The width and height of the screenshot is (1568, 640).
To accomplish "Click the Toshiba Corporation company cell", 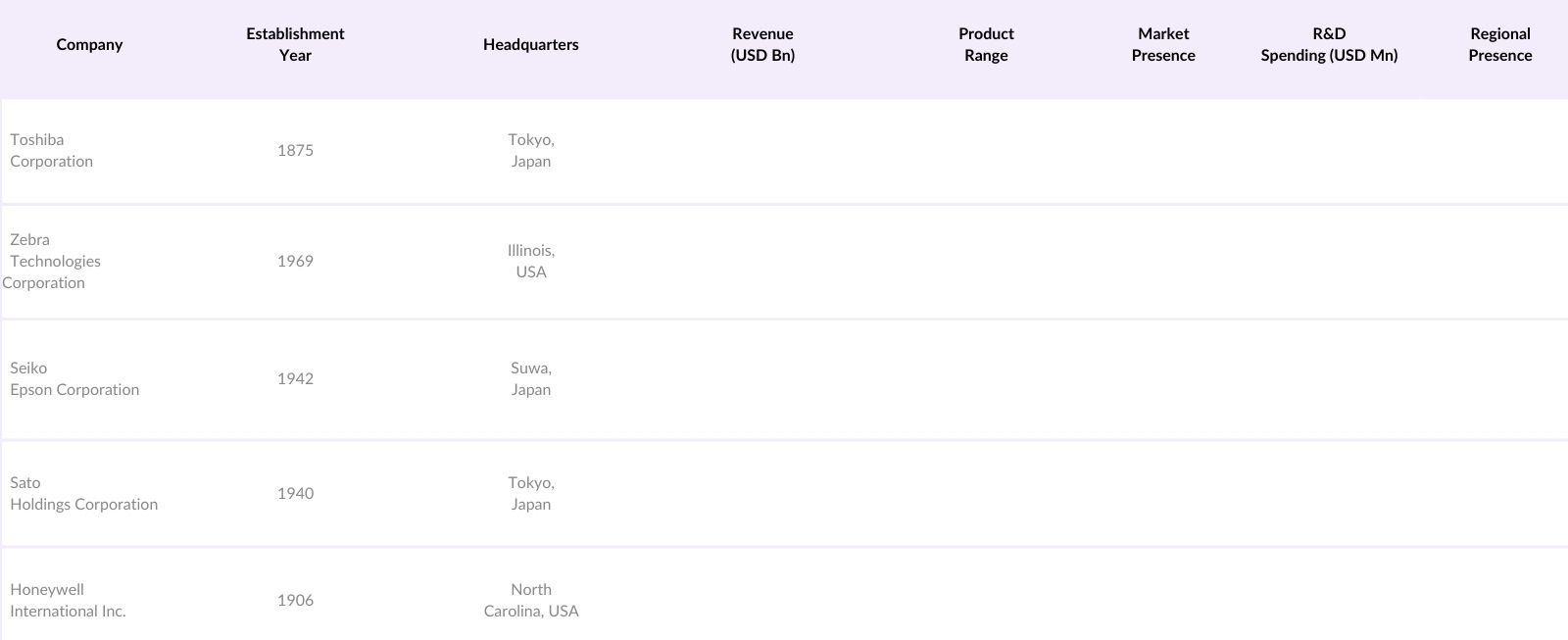I will pyautogui.click(x=52, y=151).
